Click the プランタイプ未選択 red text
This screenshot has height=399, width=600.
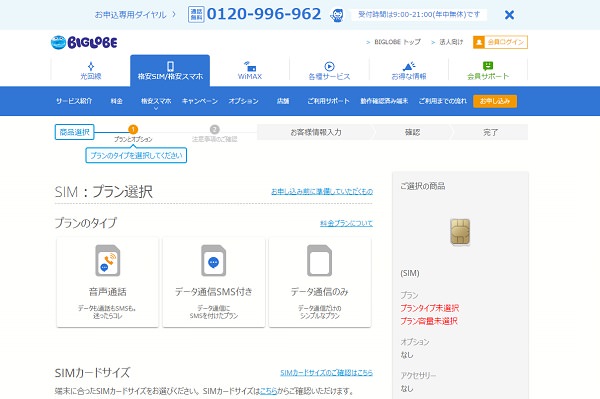(x=429, y=308)
